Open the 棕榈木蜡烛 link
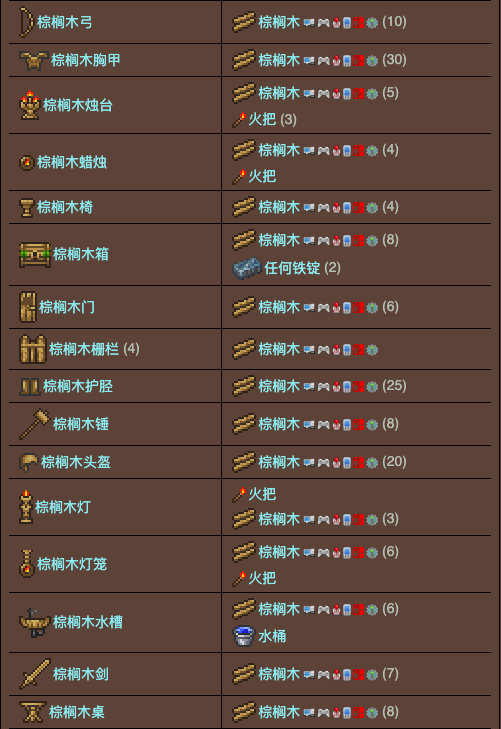Image resolution: width=501 pixels, height=729 pixels. pos(72,162)
